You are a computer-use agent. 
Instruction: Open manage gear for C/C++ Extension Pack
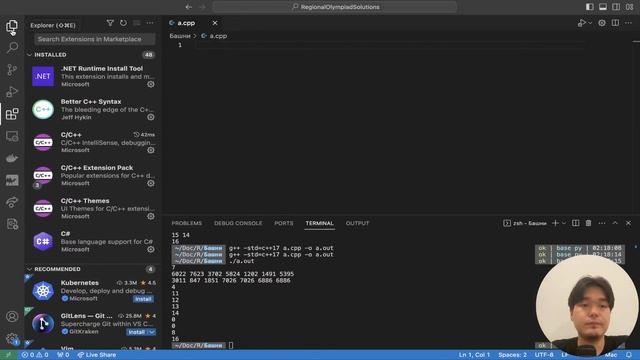151,183
